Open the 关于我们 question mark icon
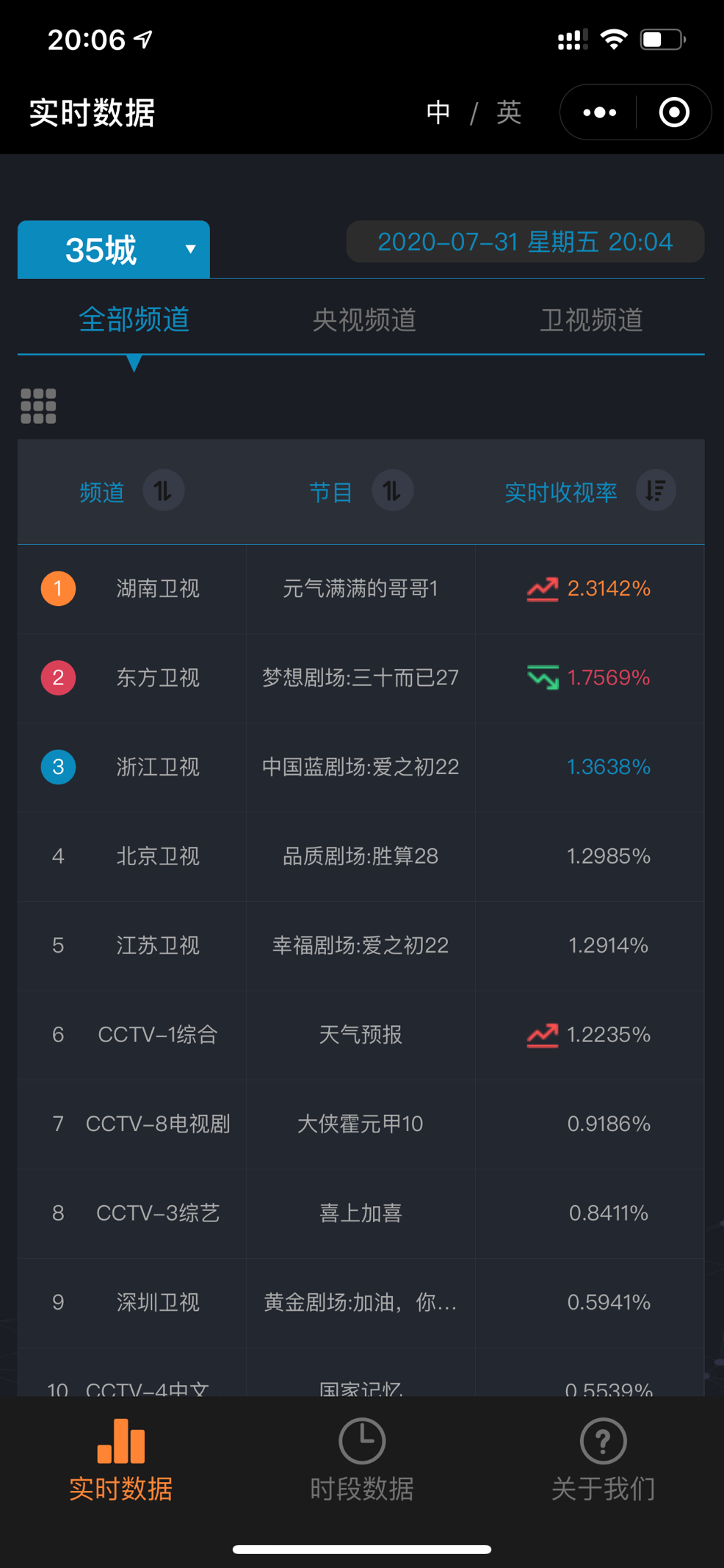 tap(603, 1441)
